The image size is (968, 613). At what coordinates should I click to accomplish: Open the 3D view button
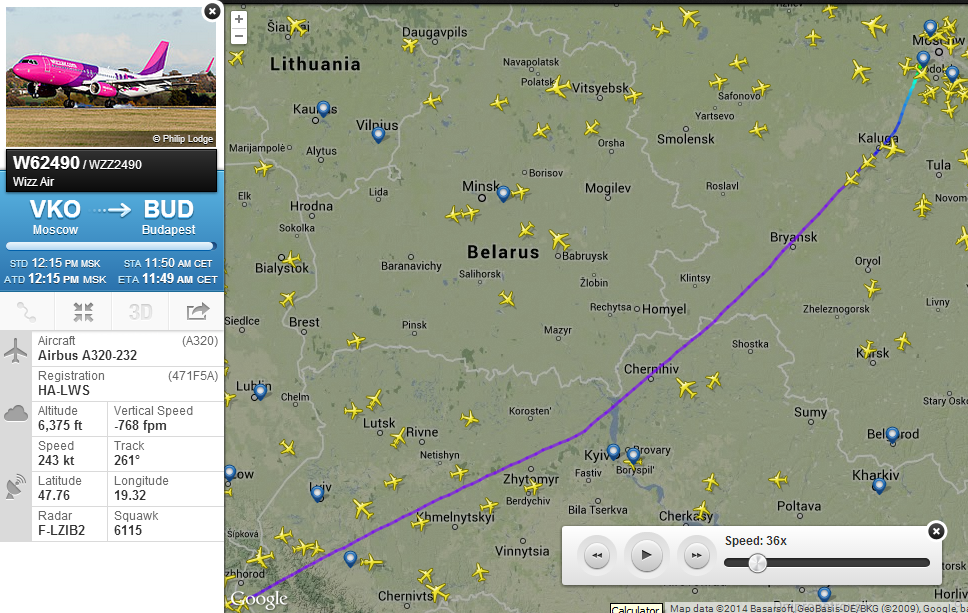point(140,312)
